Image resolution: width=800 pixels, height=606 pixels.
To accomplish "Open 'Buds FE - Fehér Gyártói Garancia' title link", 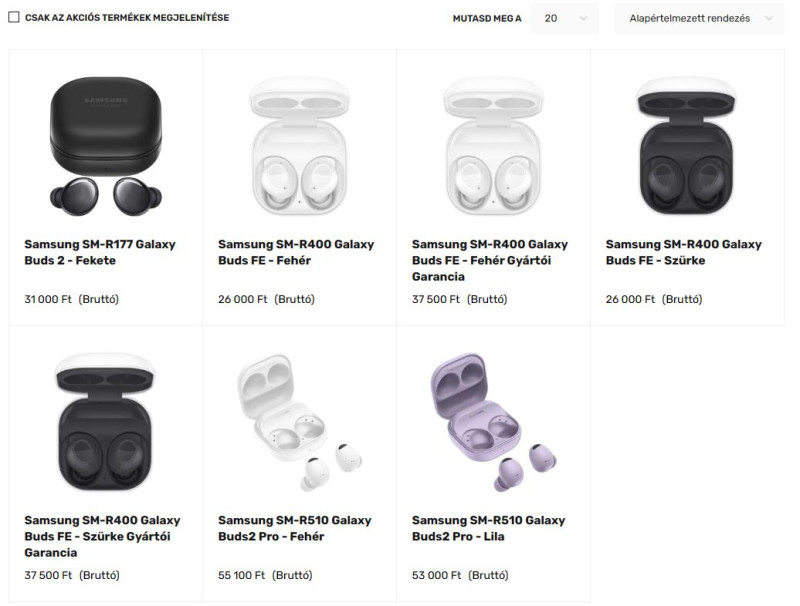I will coord(490,260).
